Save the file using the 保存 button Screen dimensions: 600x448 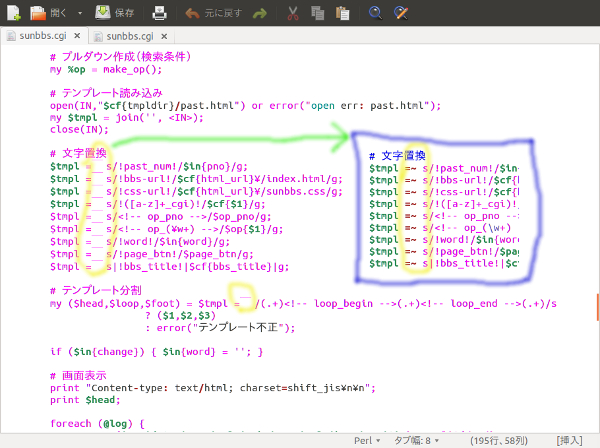[115, 13]
